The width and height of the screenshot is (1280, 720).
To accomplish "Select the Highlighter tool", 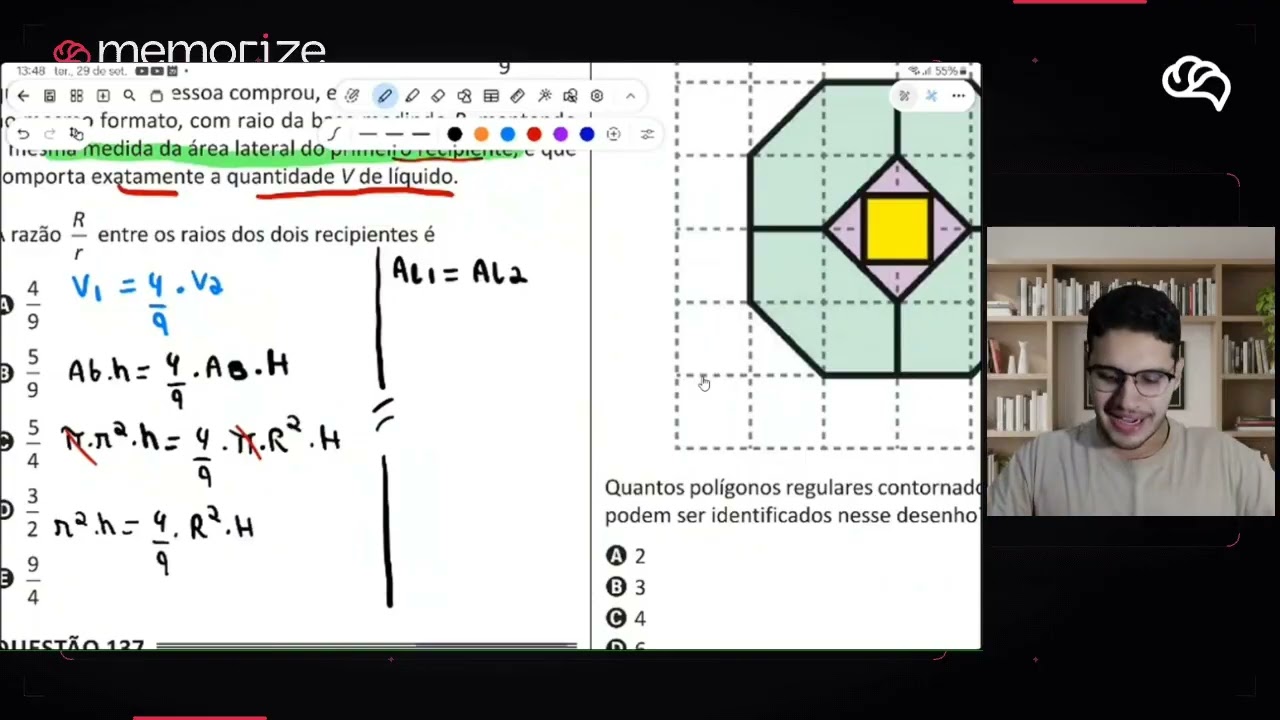I will point(412,96).
